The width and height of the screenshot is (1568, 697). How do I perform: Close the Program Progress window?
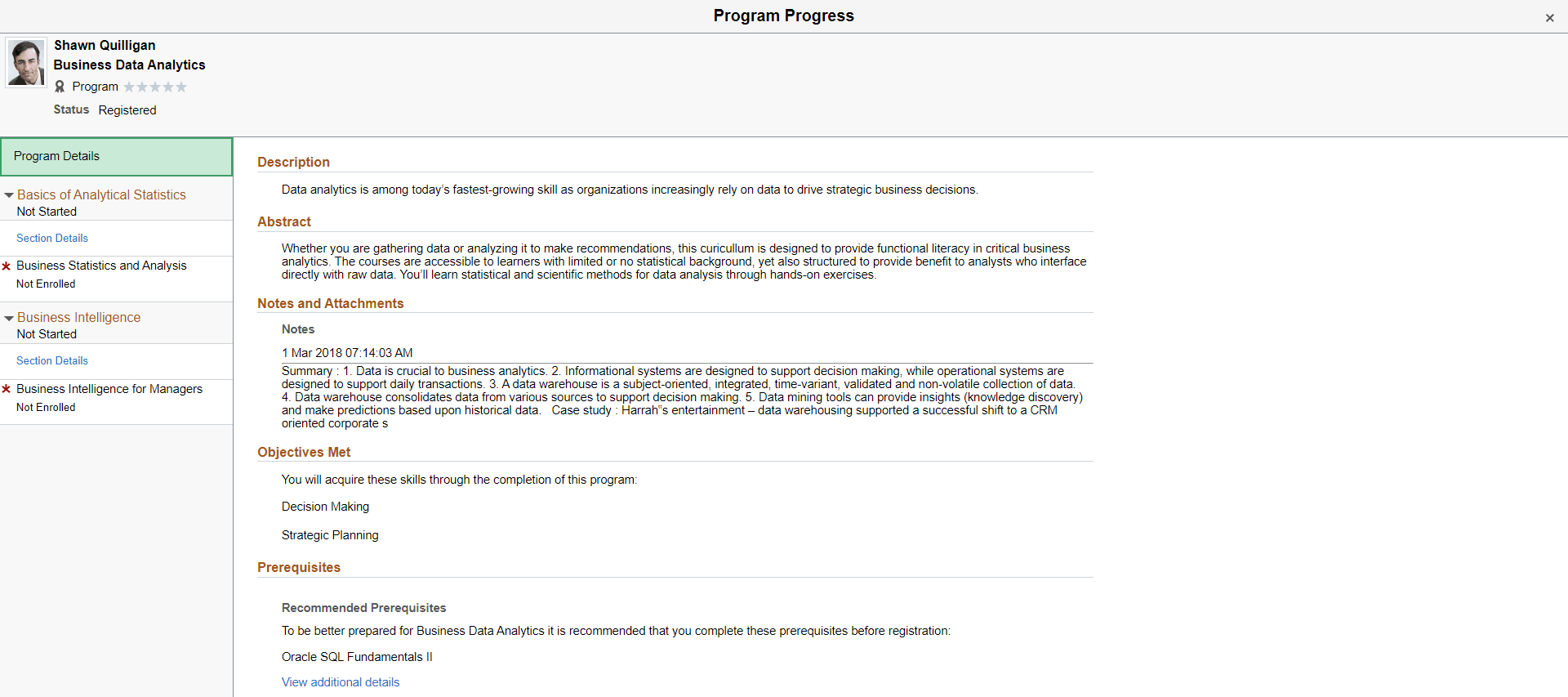click(1549, 17)
